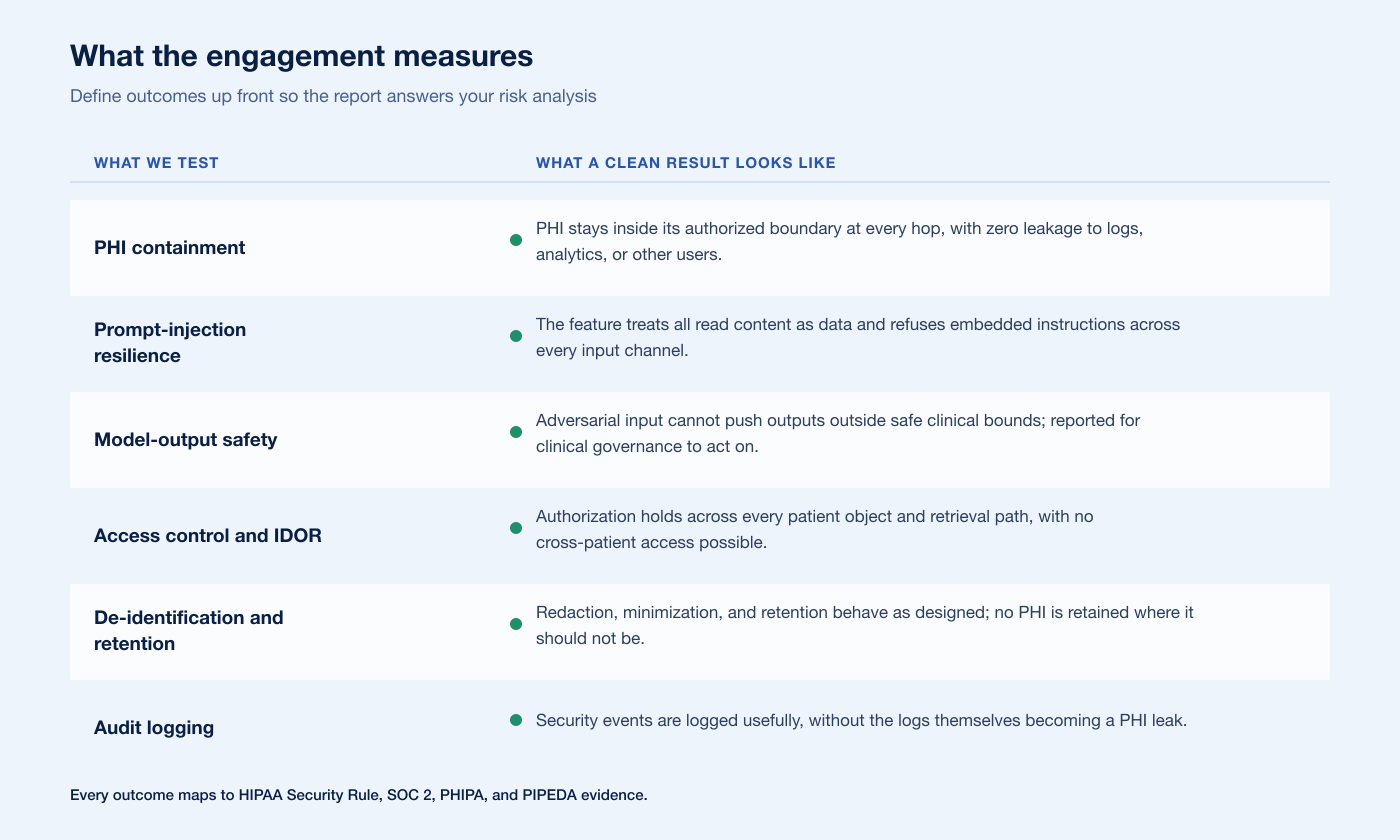Viewport: 1400px width, 840px height.
Task: Click the green dot in the Access control row
Action: pyautogui.click(x=516, y=528)
